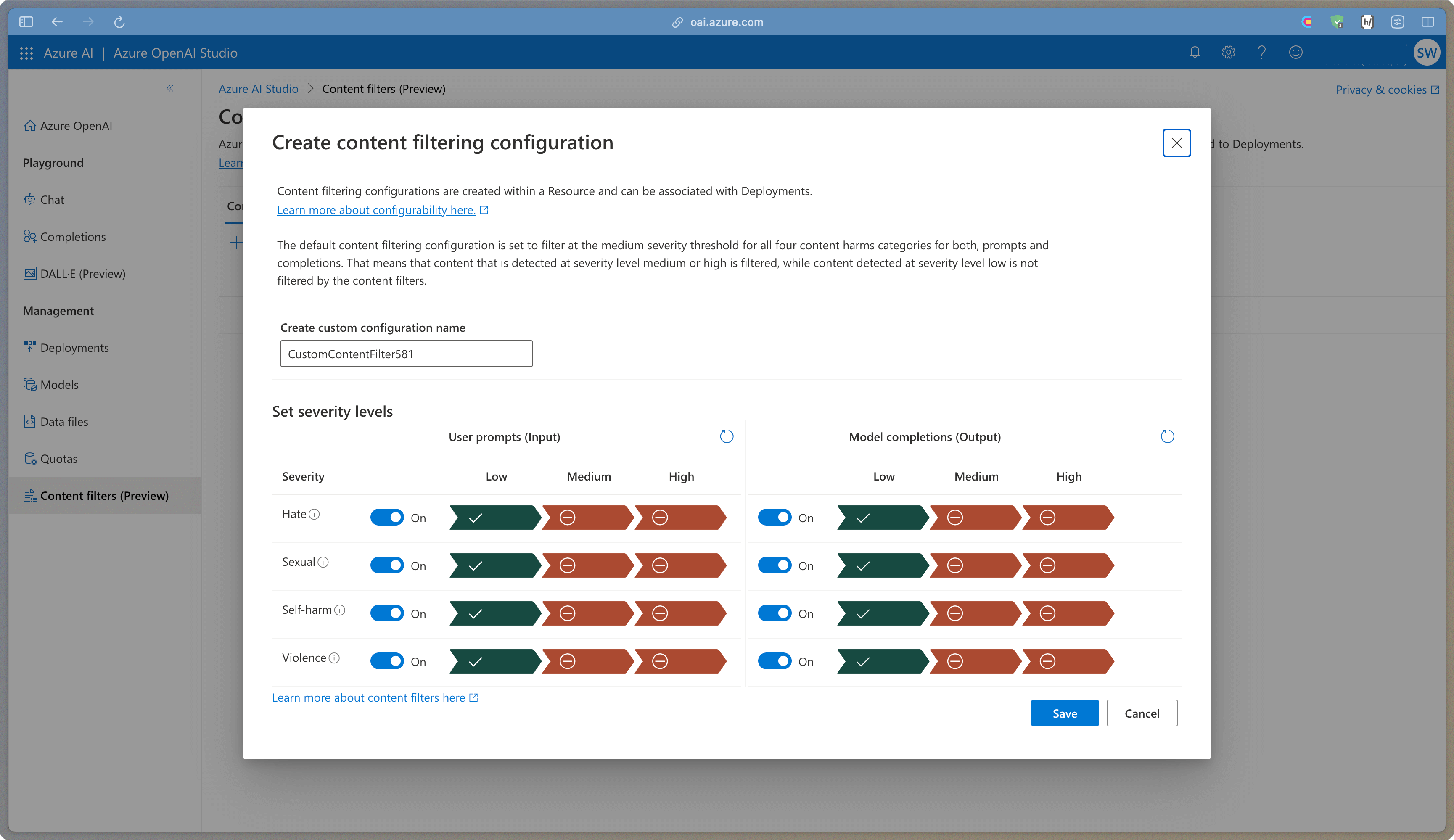1454x840 pixels.
Task: Show info about the Violence category
Action: (x=334, y=658)
